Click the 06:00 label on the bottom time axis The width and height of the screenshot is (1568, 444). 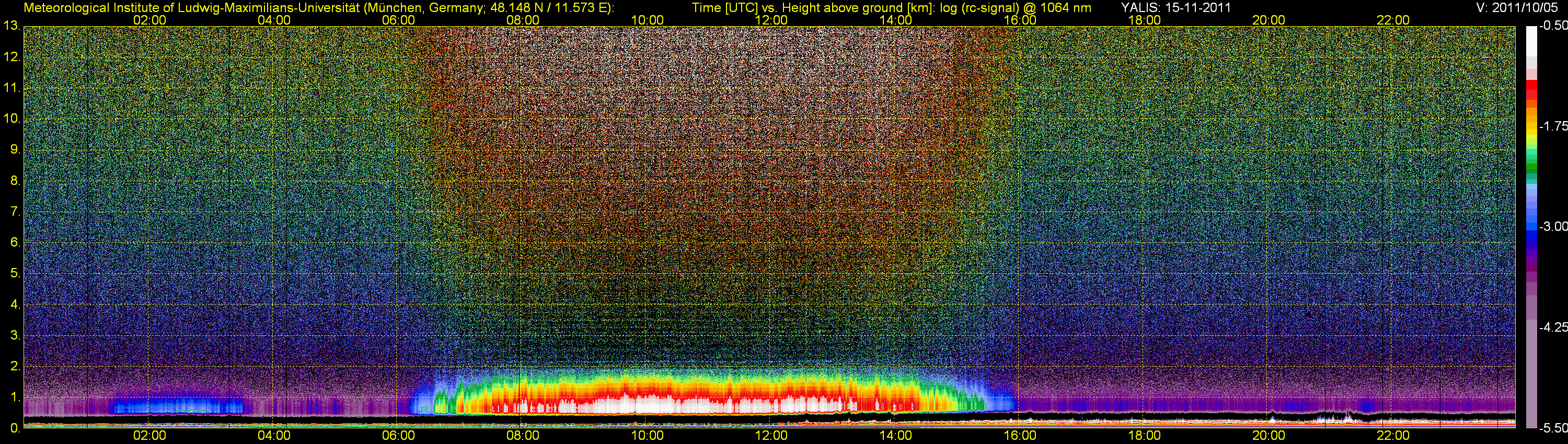pyautogui.click(x=398, y=436)
